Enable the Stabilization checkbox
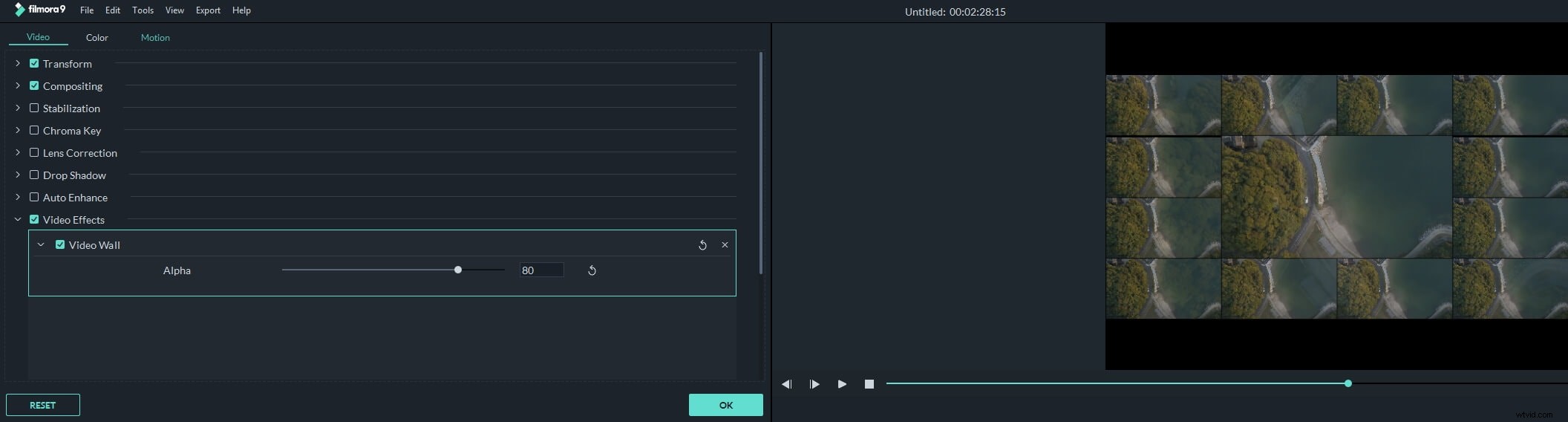Screen dimensions: 1568x422 click(x=34, y=108)
